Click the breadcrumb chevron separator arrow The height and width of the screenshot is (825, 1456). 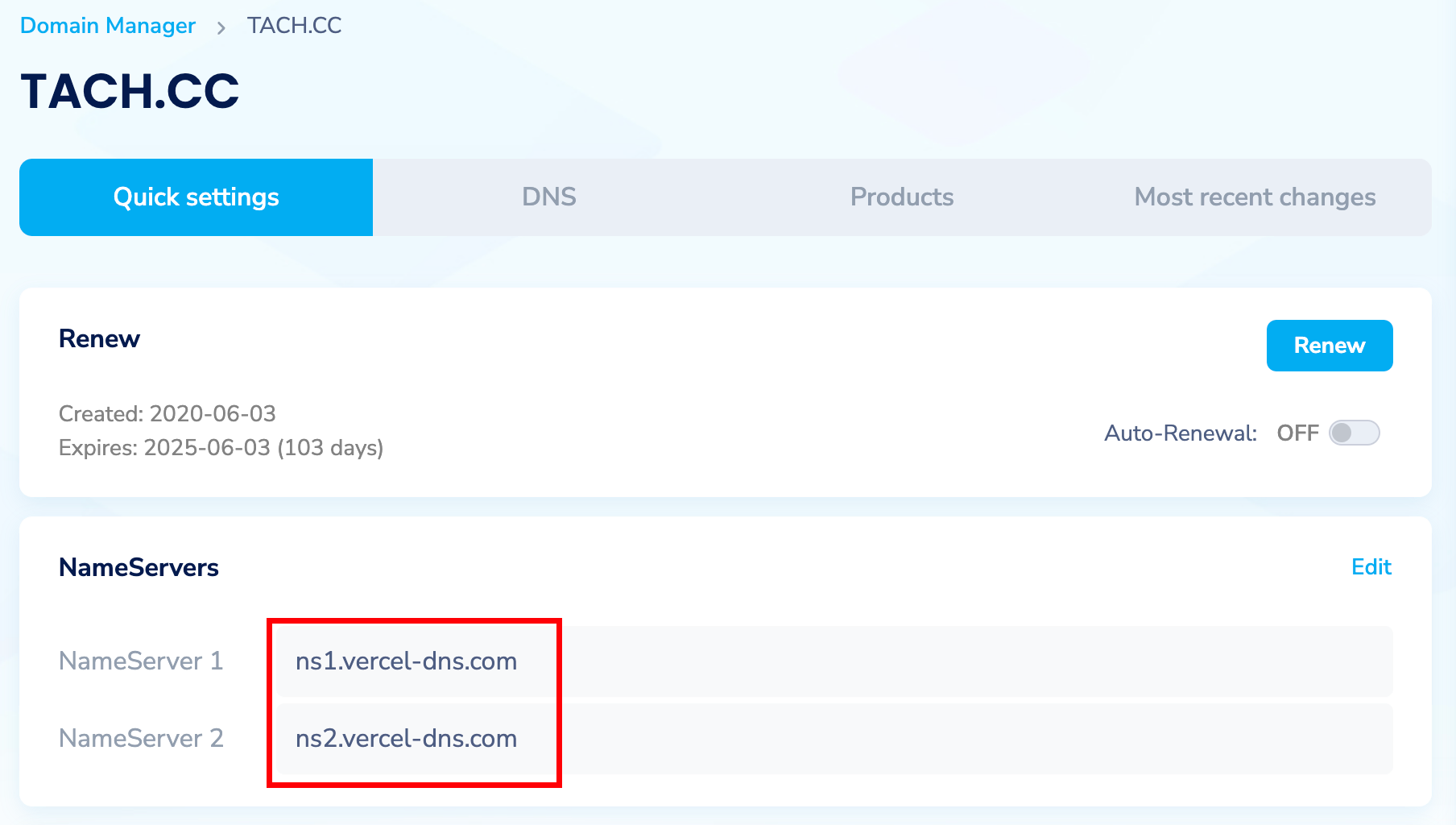click(221, 27)
